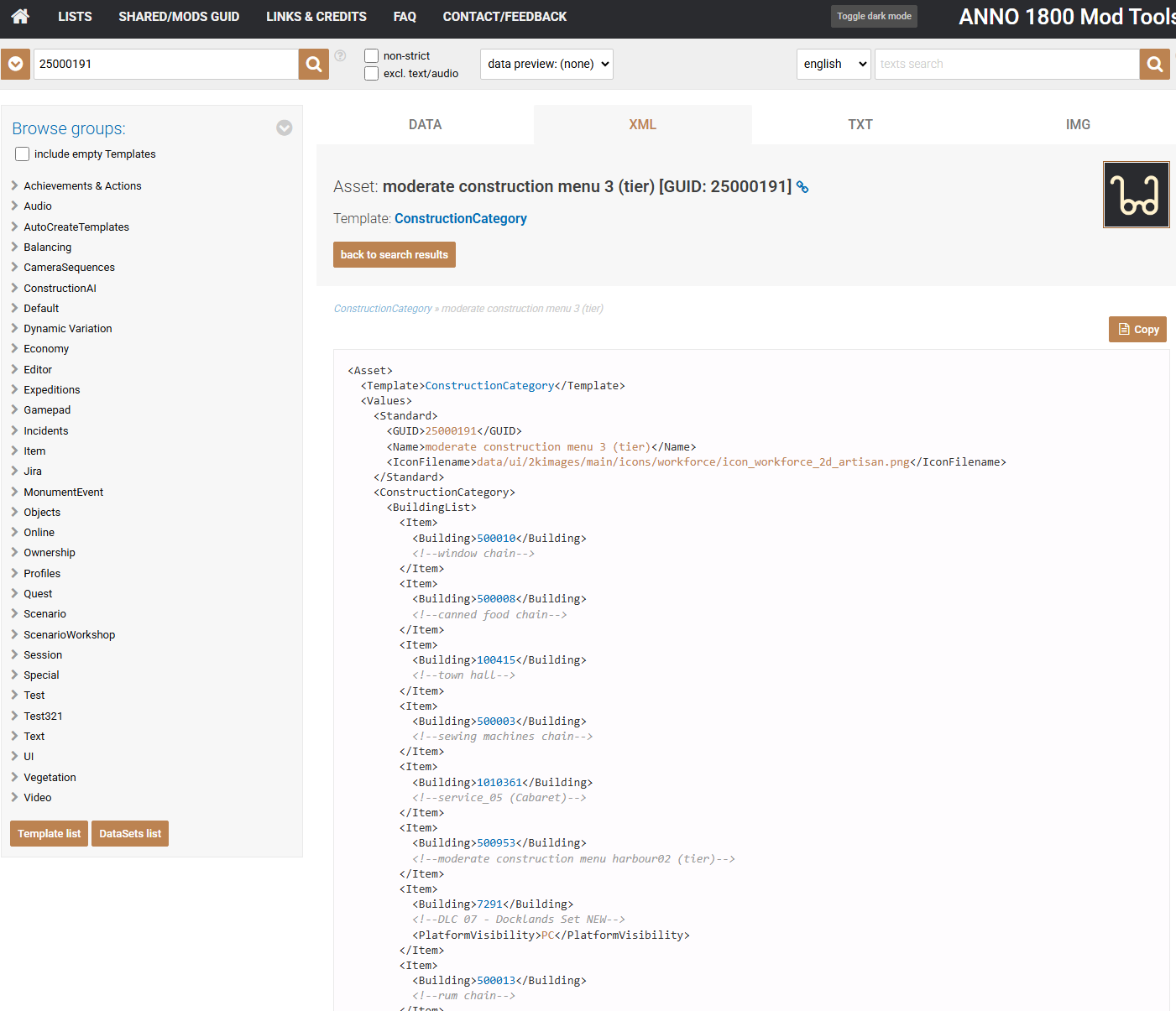Tick the excl. text/audio checkbox
The height and width of the screenshot is (1011, 1176).
pyautogui.click(x=371, y=73)
